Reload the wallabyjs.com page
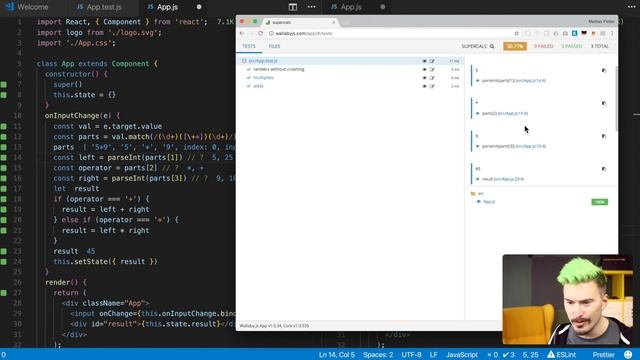The width and height of the screenshot is (640, 360). click(260, 33)
